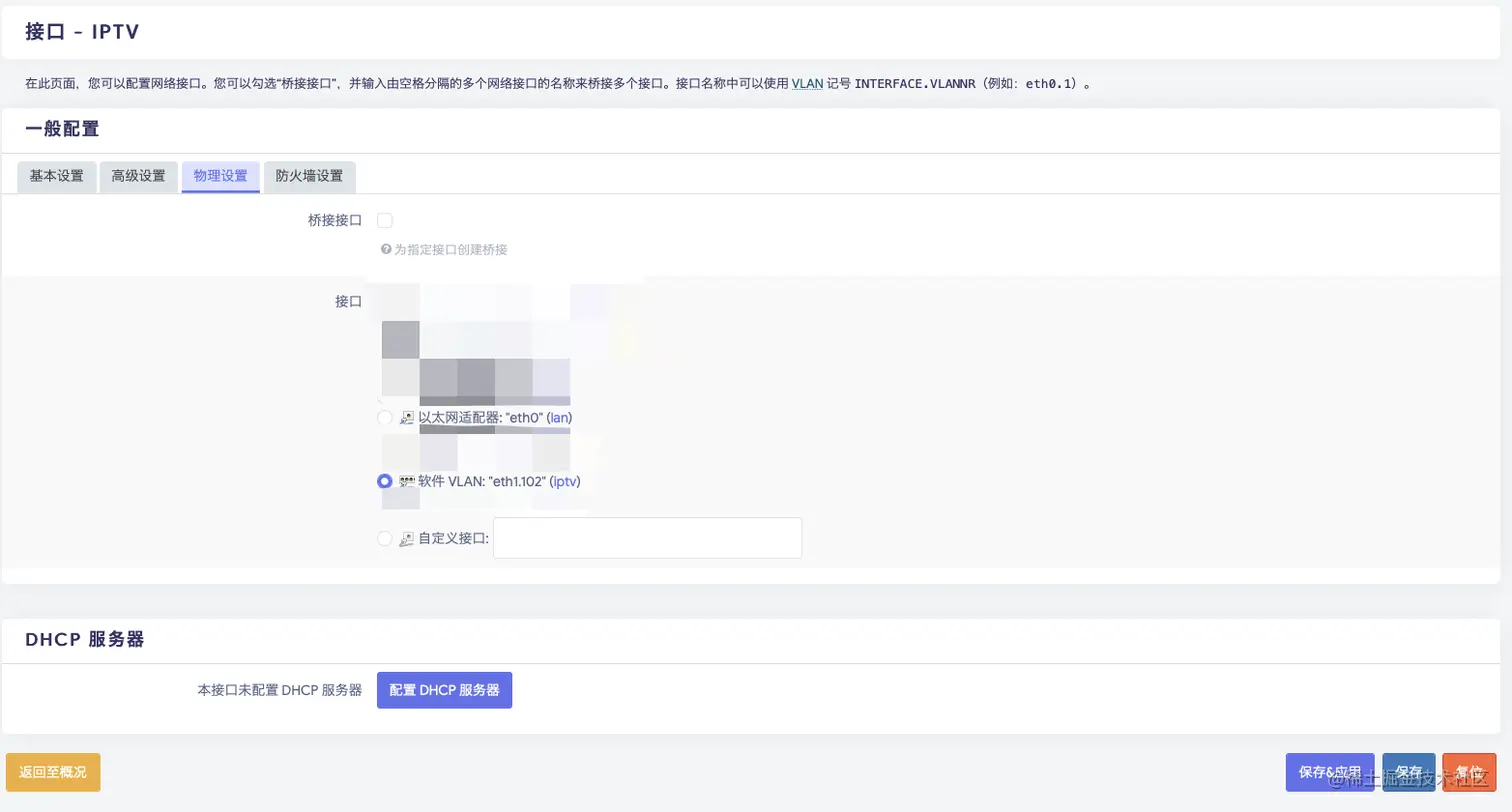Click the lan link next to eth0
This screenshot has height=812, width=1512.
560,418
